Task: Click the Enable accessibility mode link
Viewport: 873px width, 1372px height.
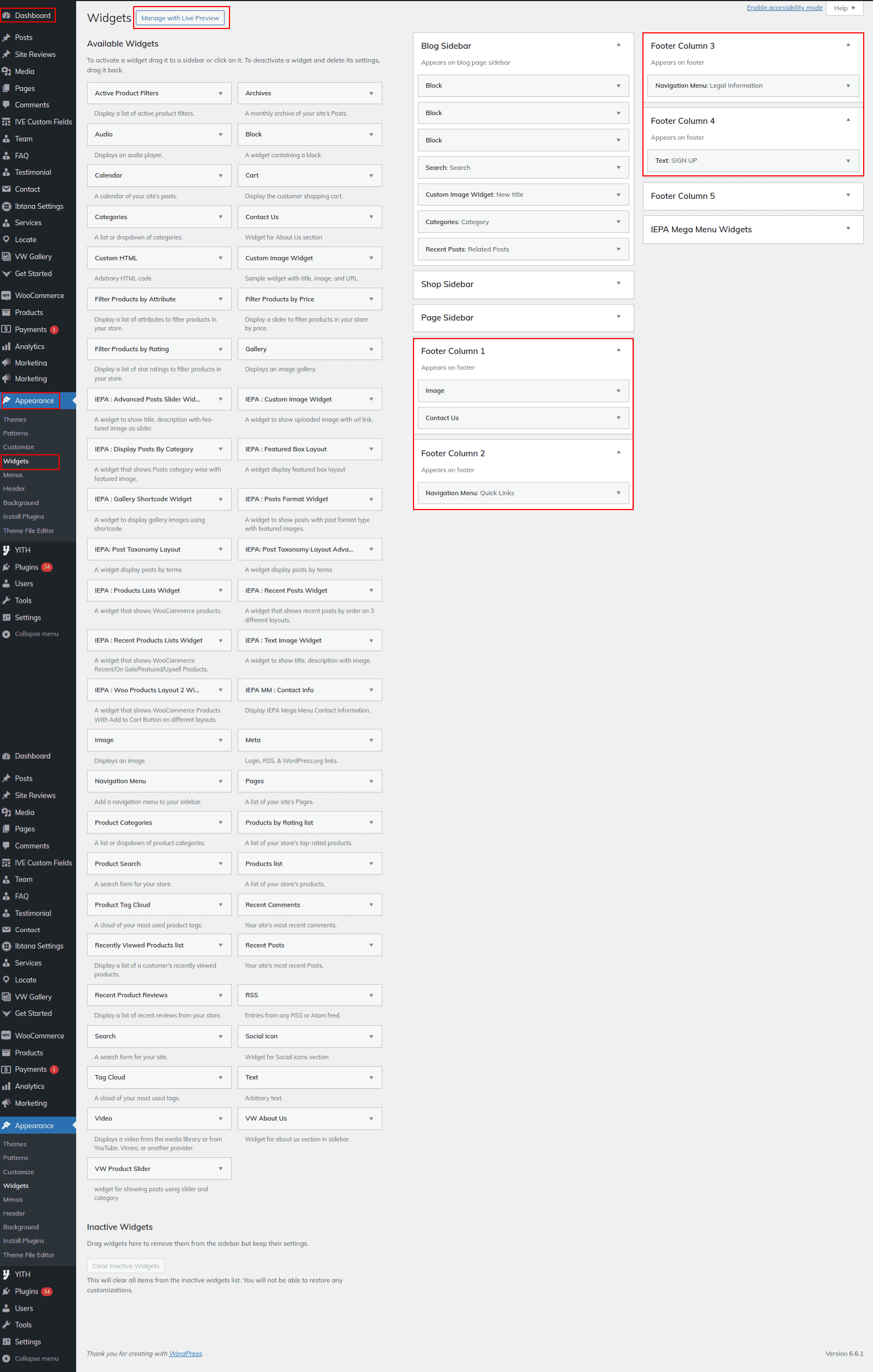Action: (x=784, y=8)
